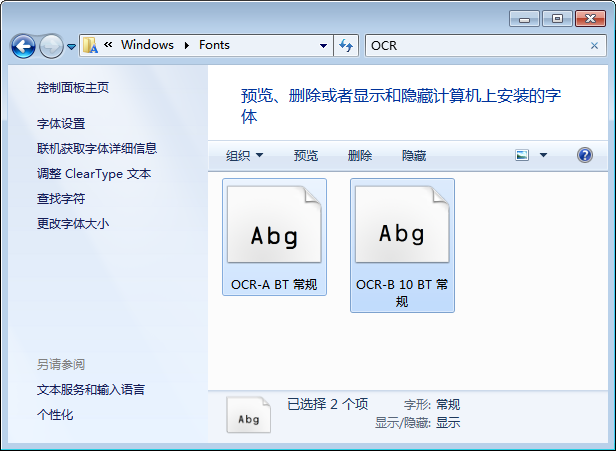Open 联机获取字体详细信息 link

coord(97,148)
